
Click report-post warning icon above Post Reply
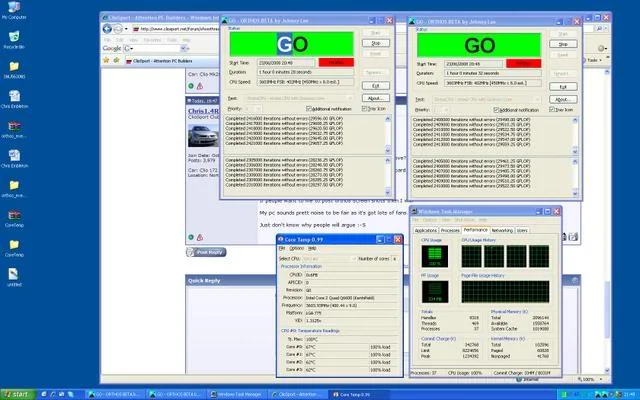(200, 237)
